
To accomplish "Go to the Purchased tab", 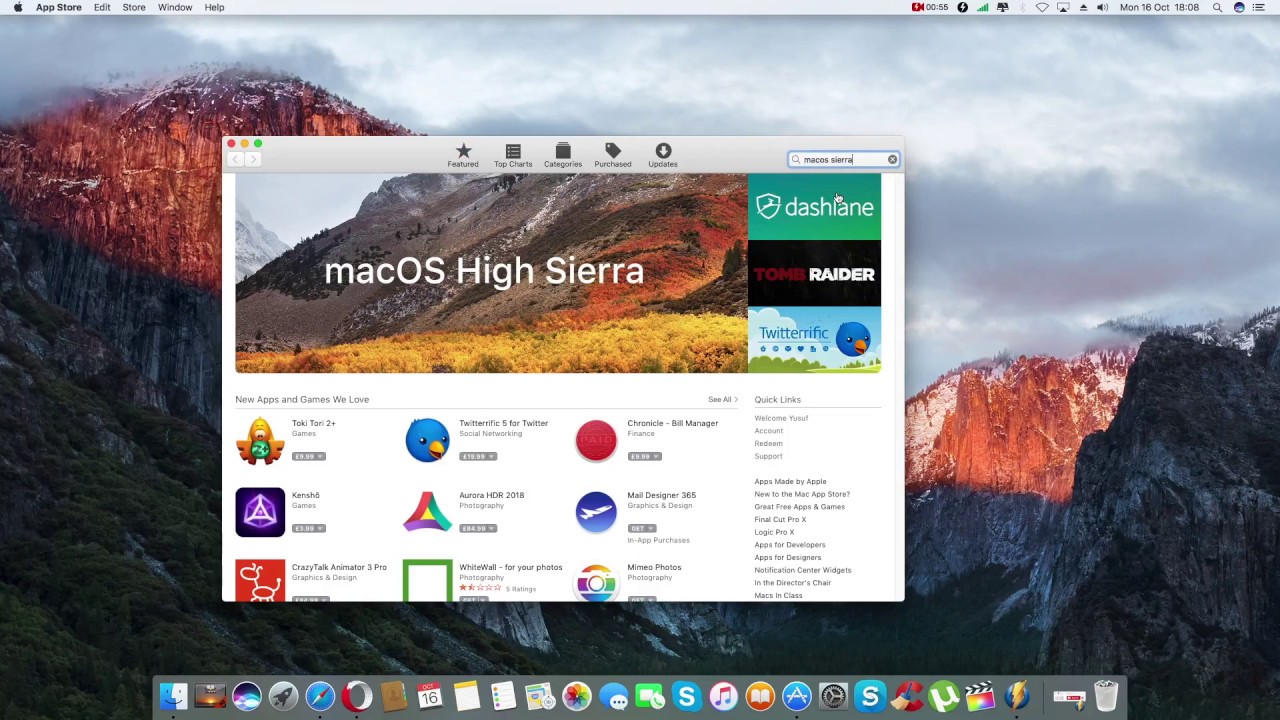I will (x=613, y=155).
